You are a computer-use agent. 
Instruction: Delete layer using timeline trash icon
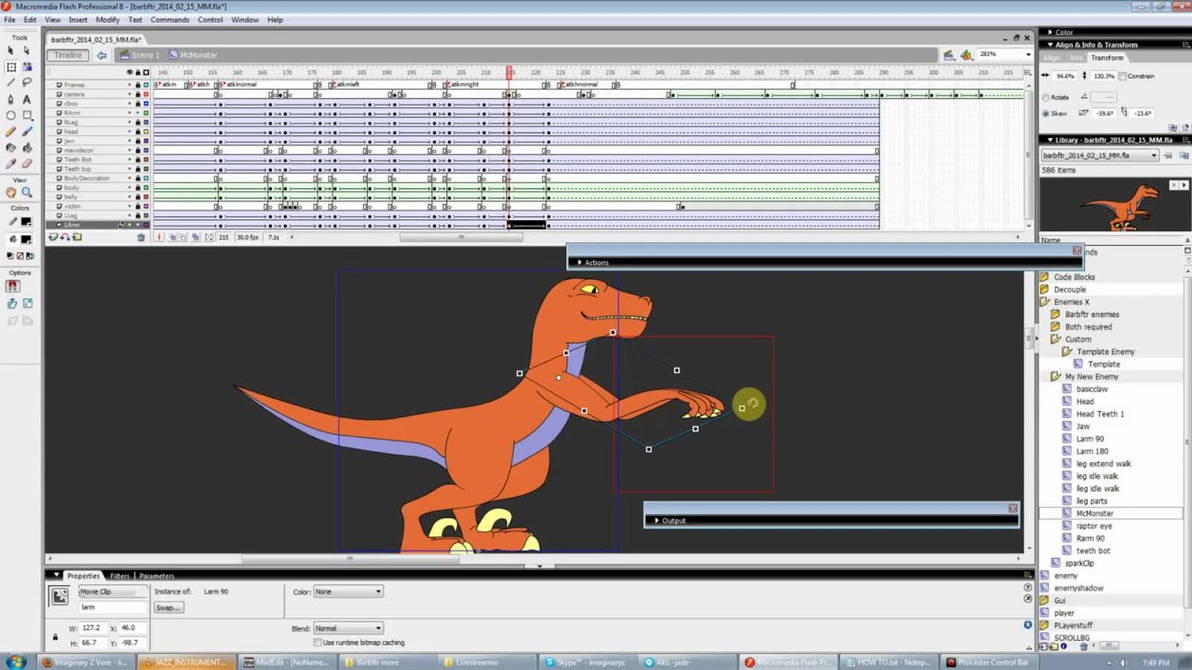(x=141, y=237)
